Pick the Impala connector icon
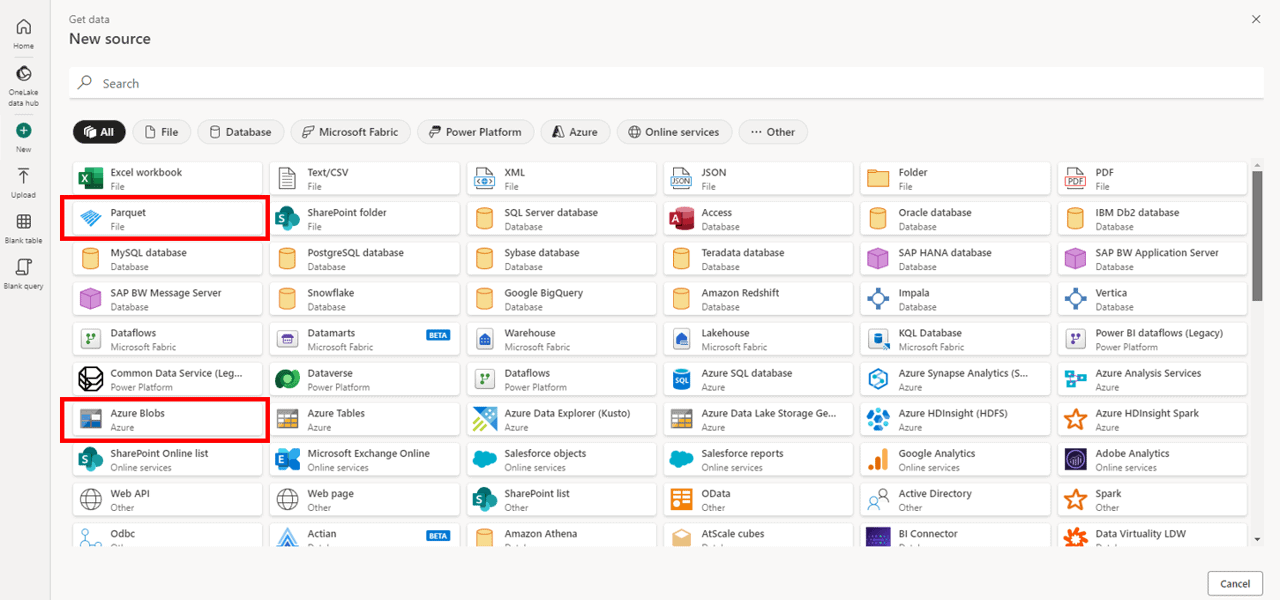 (x=879, y=299)
